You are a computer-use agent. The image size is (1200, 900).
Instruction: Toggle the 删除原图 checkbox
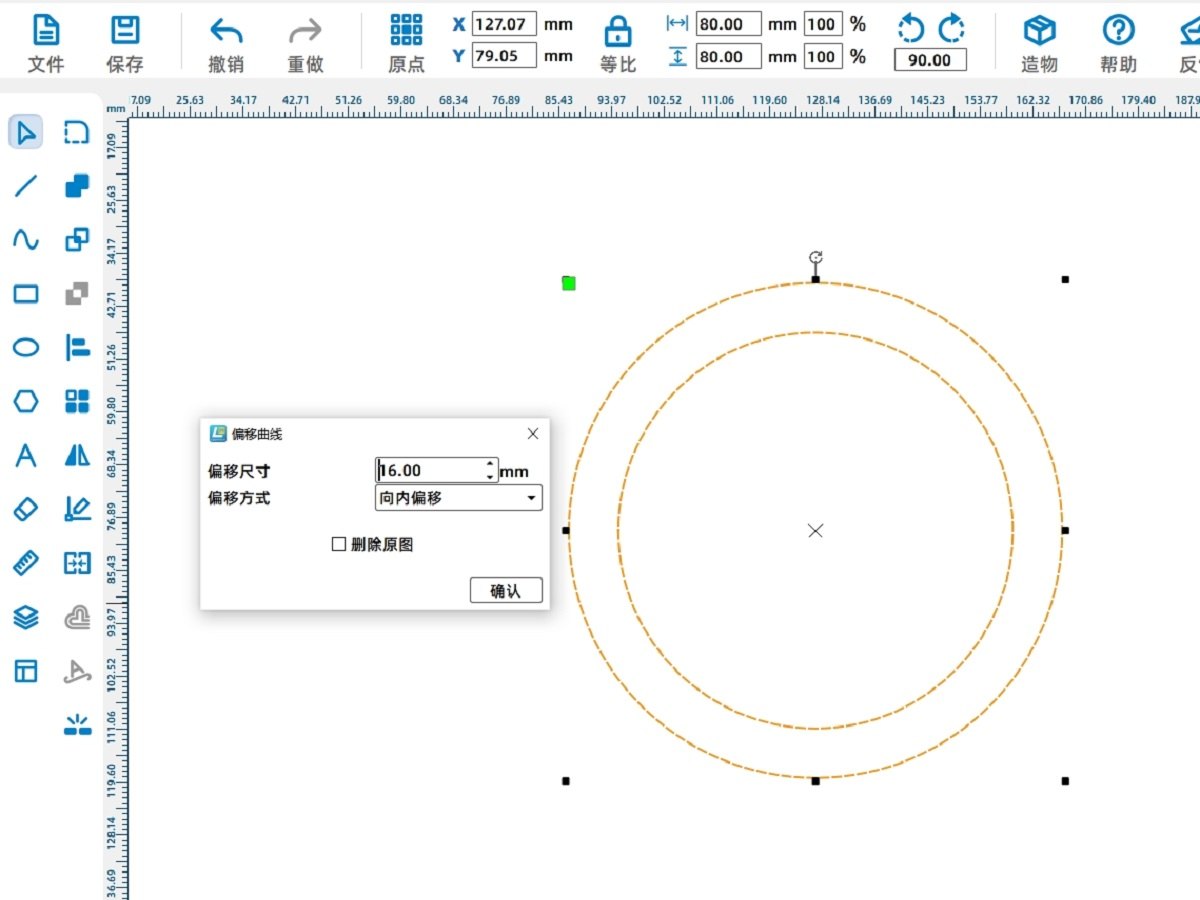coord(339,544)
